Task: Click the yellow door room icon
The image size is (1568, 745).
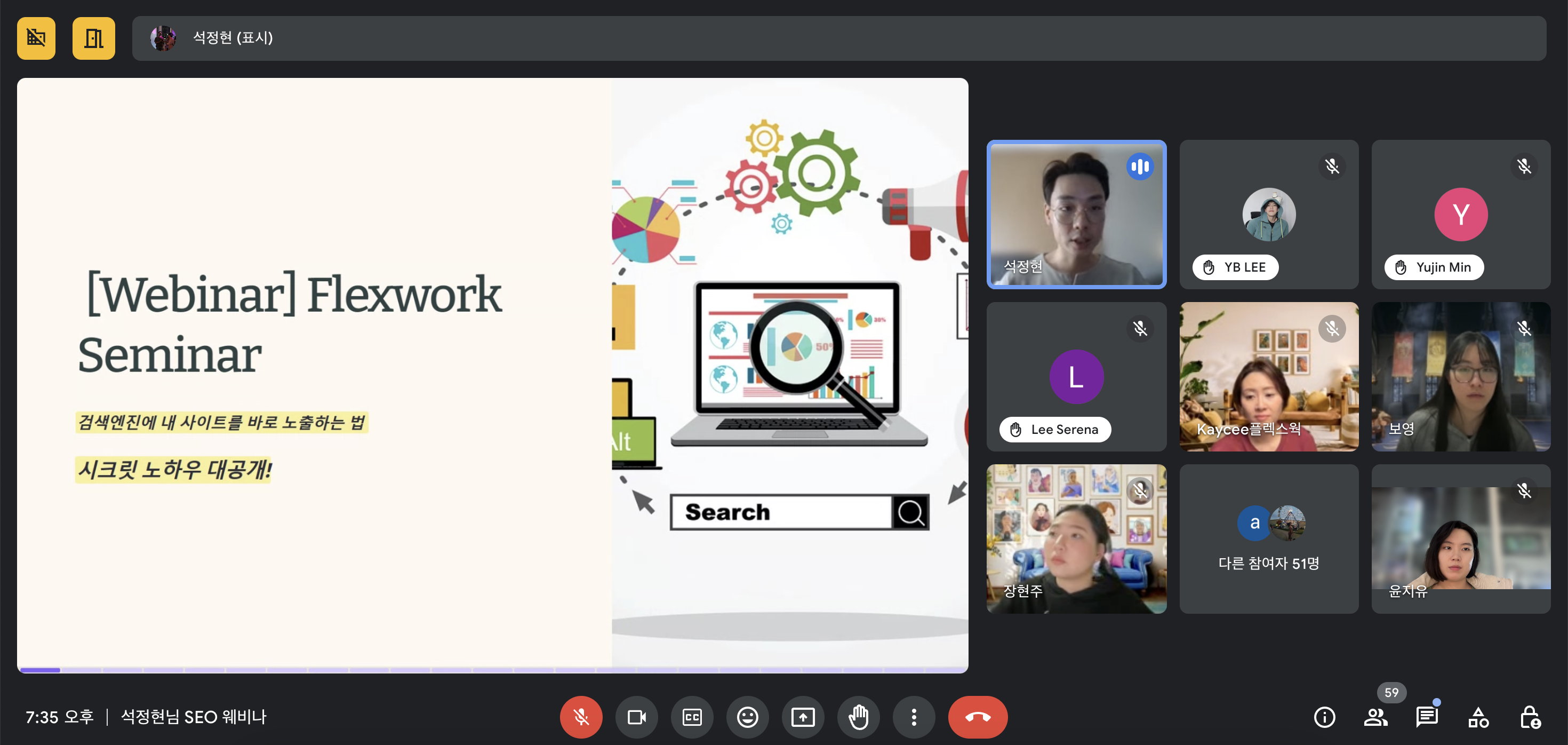Action: (93, 38)
